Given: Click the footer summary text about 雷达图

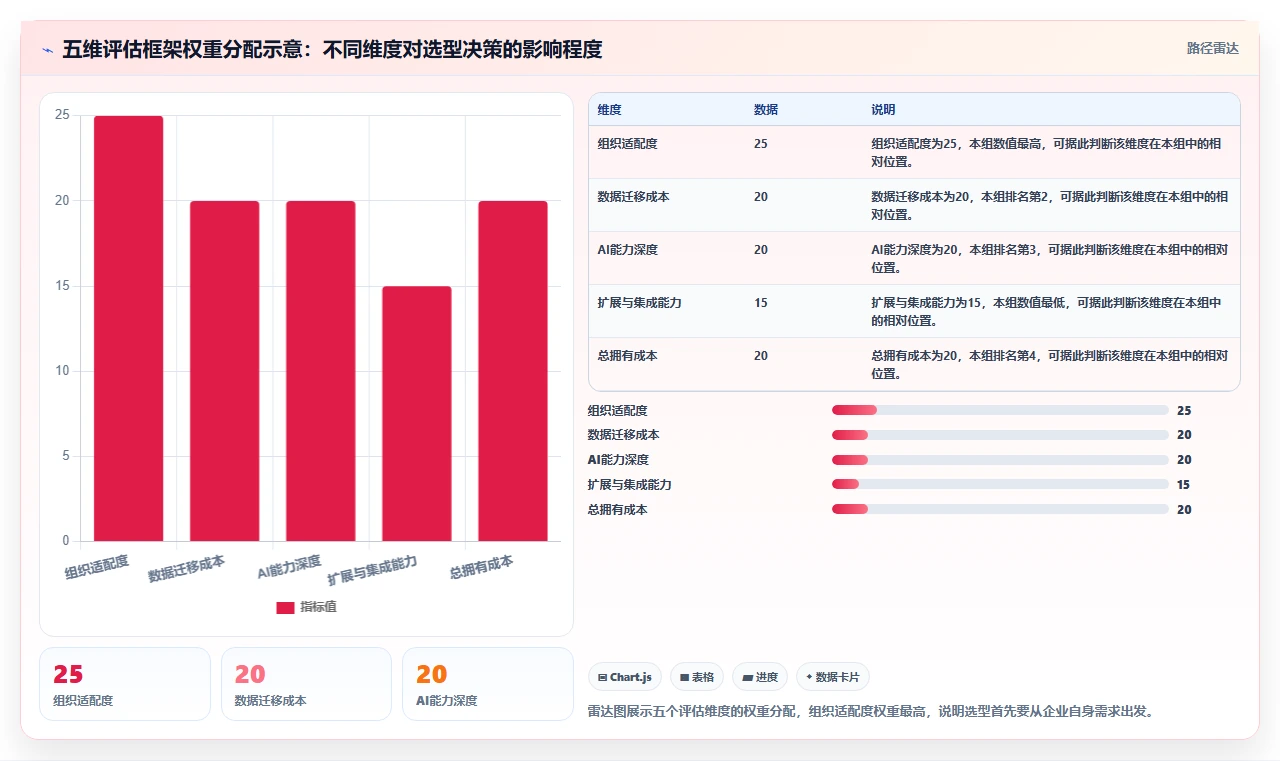Looking at the screenshot, I should [x=871, y=711].
